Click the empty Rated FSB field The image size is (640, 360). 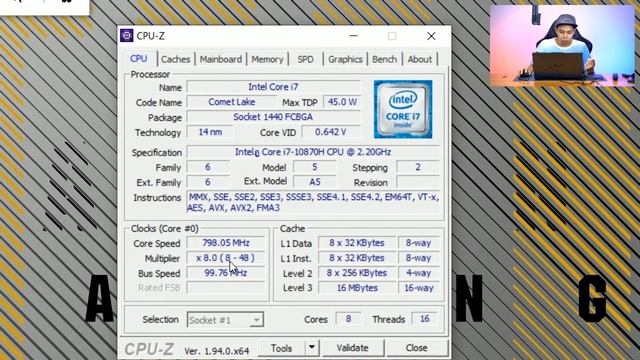[x=226, y=288]
